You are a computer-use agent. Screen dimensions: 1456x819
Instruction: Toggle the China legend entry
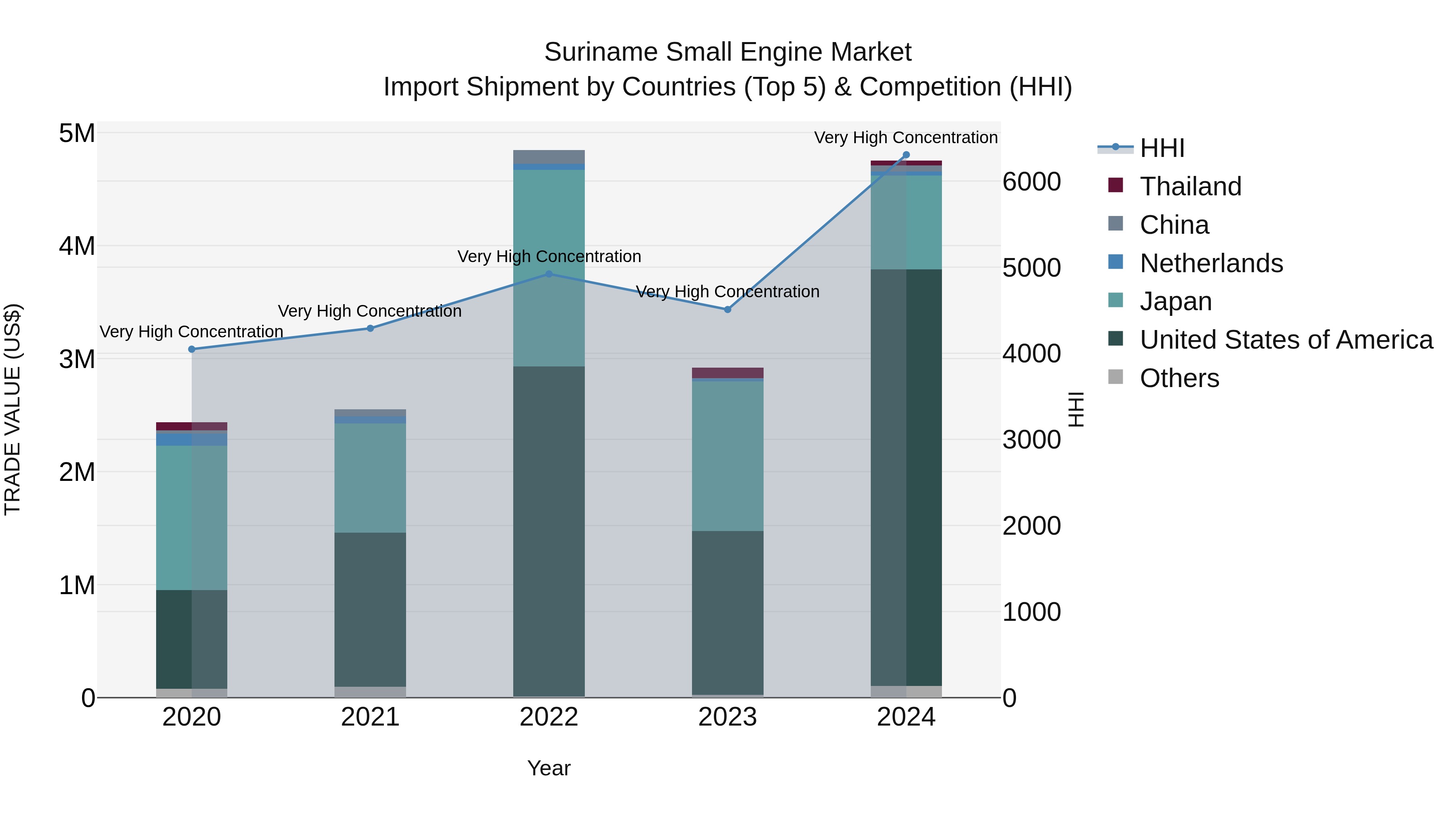[1159, 224]
